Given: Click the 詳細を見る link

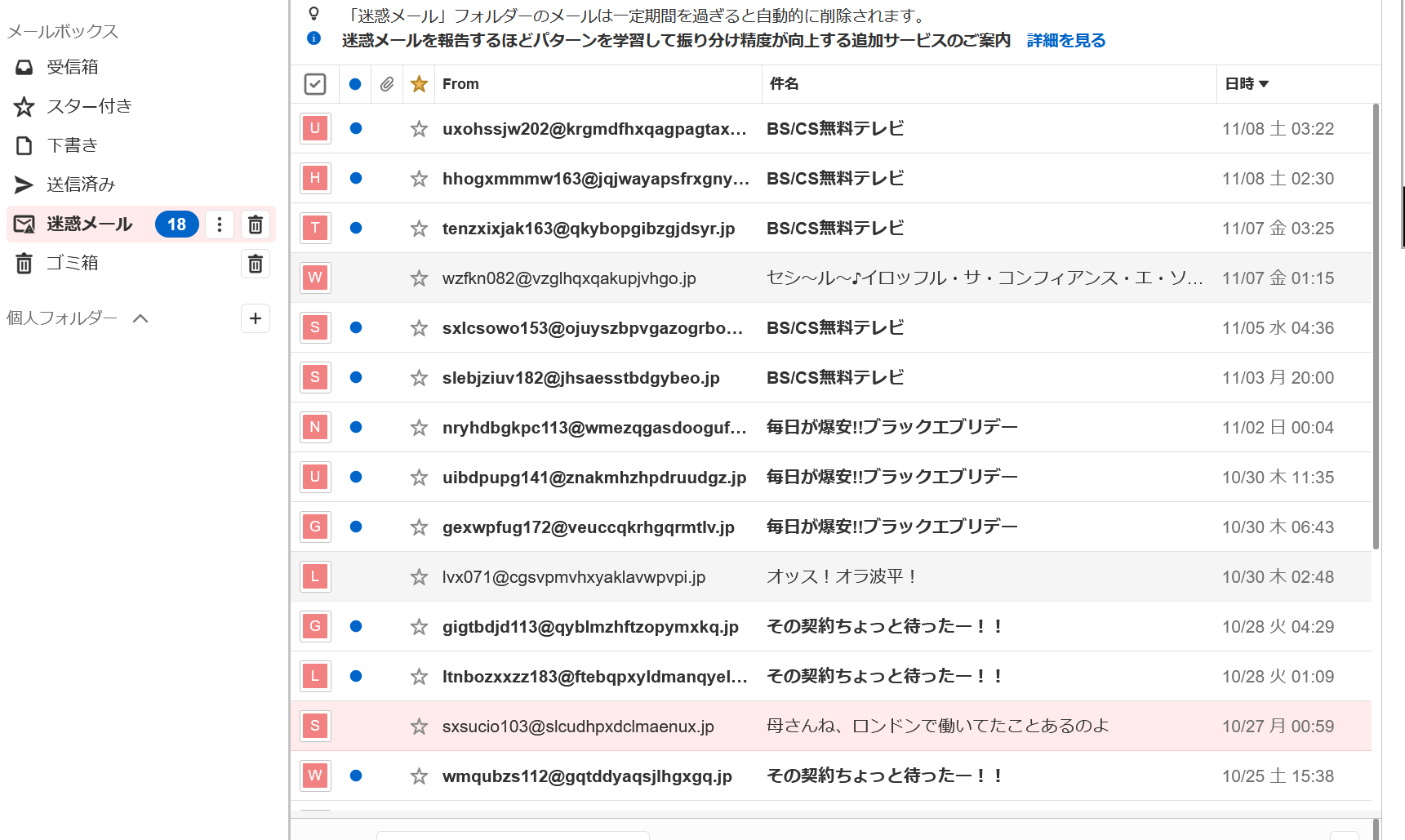Looking at the screenshot, I should click(1065, 40).
